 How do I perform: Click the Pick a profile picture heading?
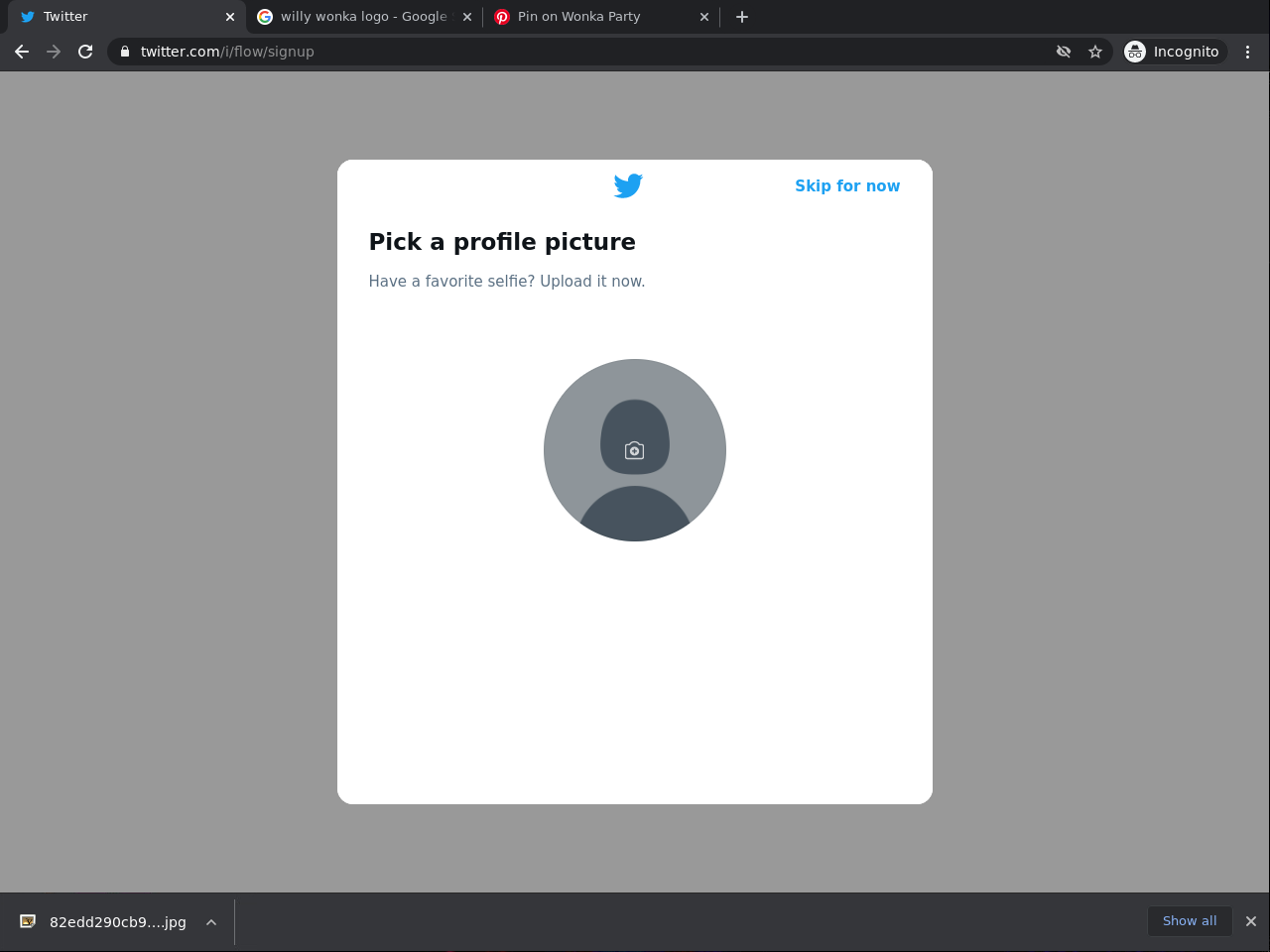(502, 242)
